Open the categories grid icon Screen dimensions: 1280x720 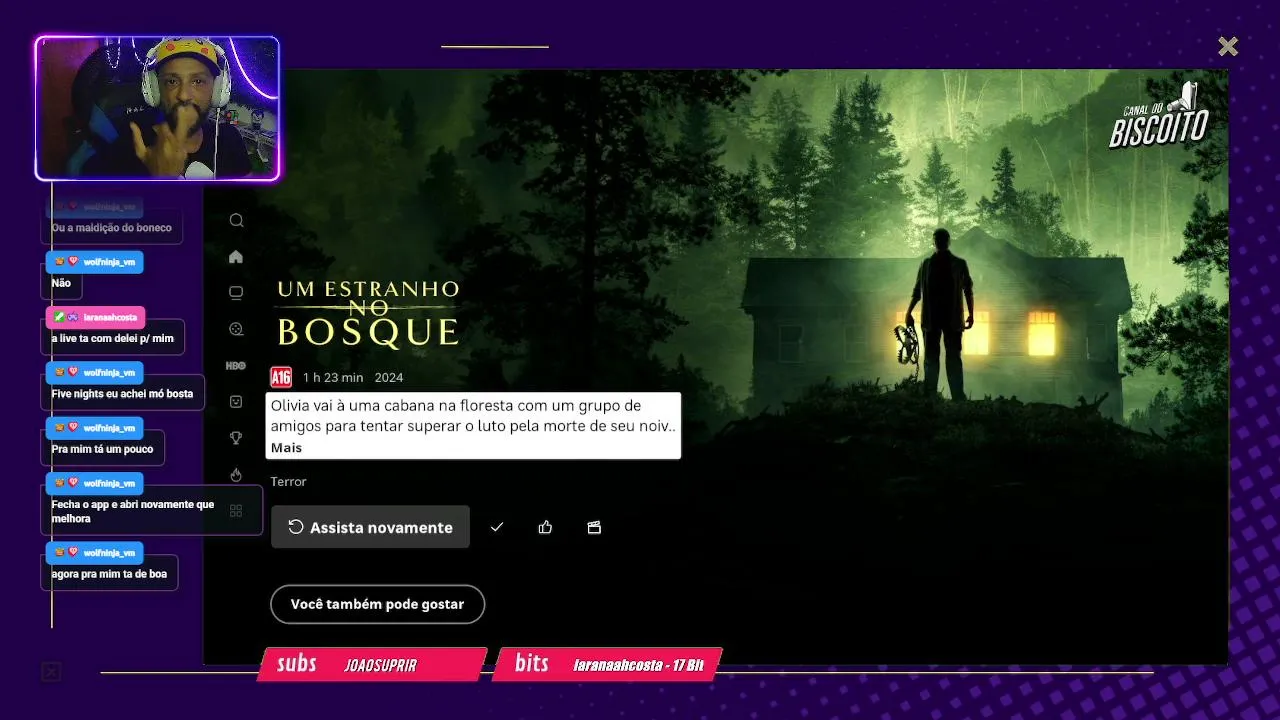point(236,511)
